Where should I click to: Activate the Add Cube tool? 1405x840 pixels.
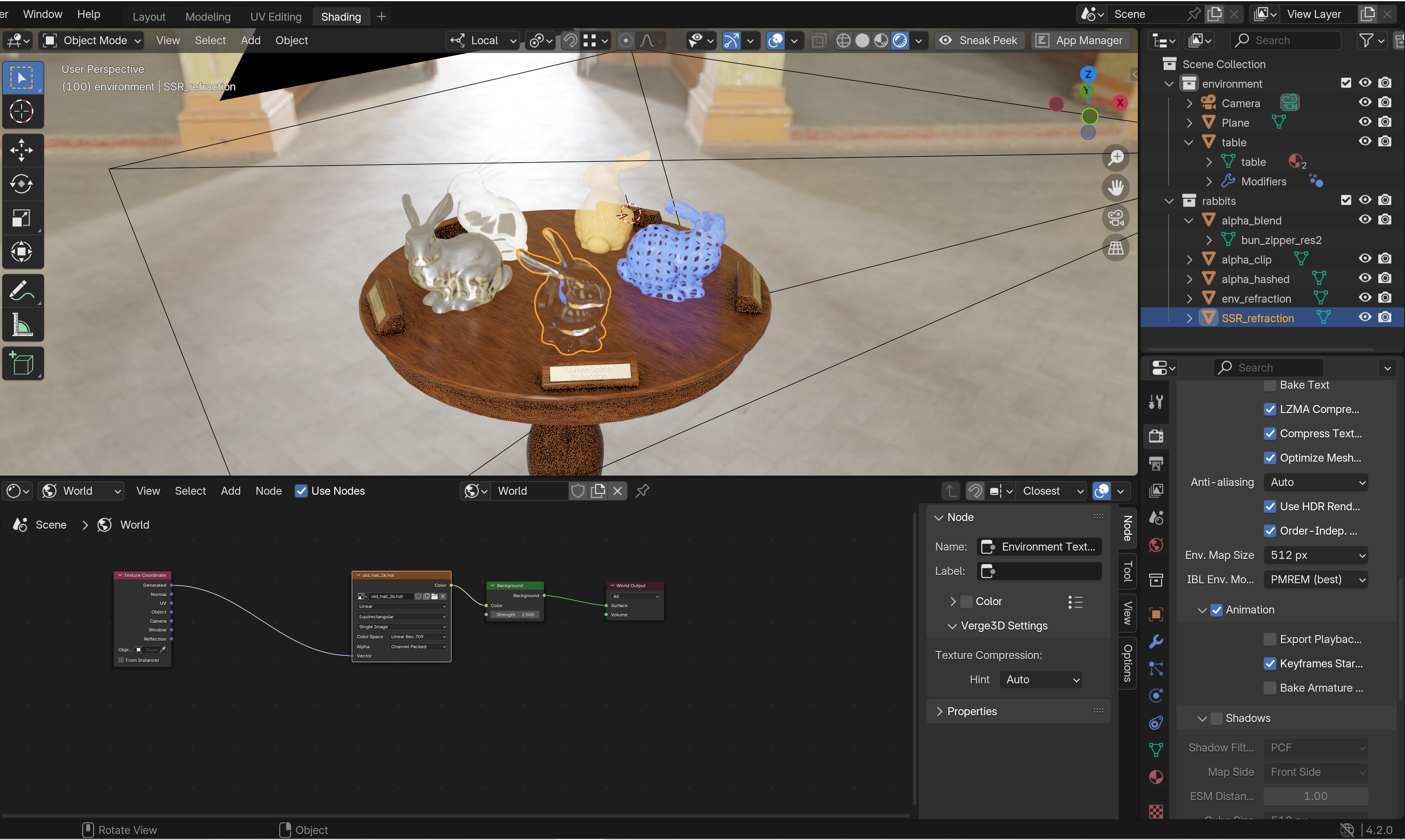(x=22, y=364)
